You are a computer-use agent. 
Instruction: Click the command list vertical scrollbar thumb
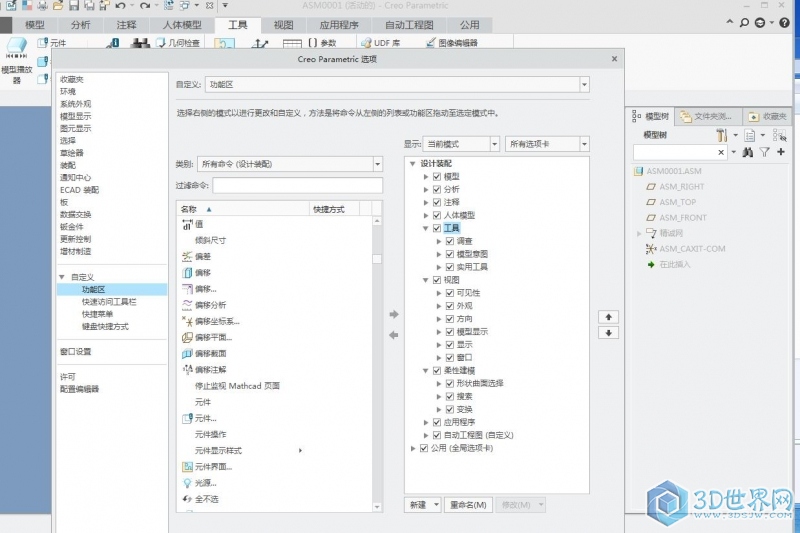(377, 259)
